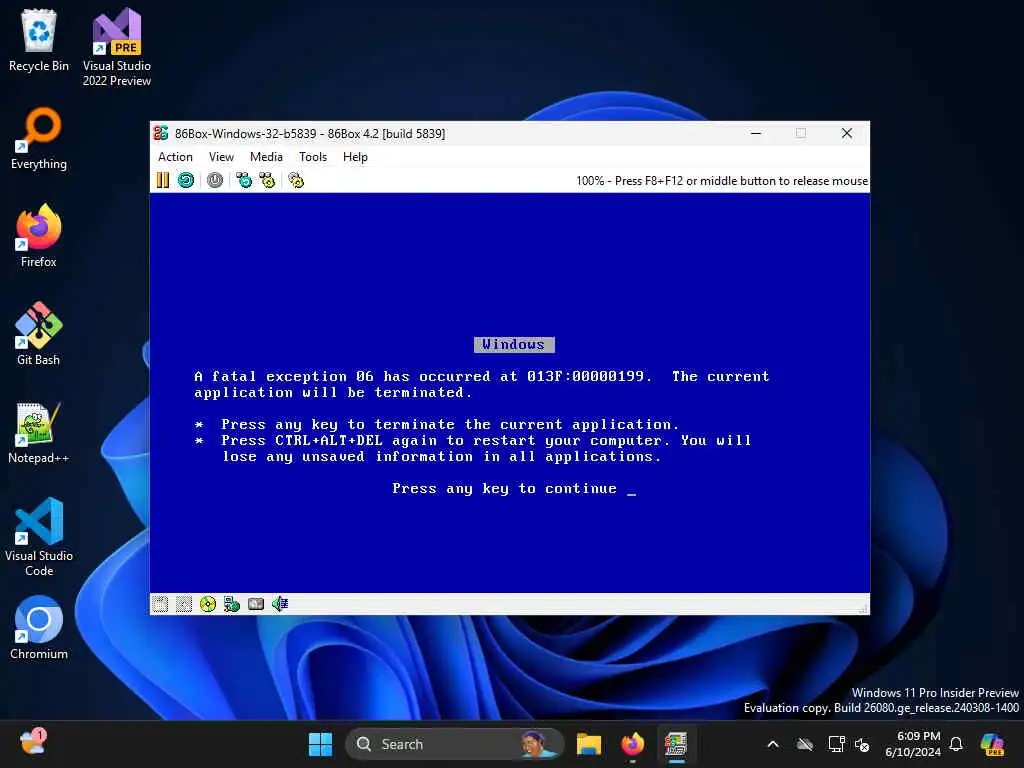Open the Media menu
Screen dimensions: 1024x768
(266, 157)
